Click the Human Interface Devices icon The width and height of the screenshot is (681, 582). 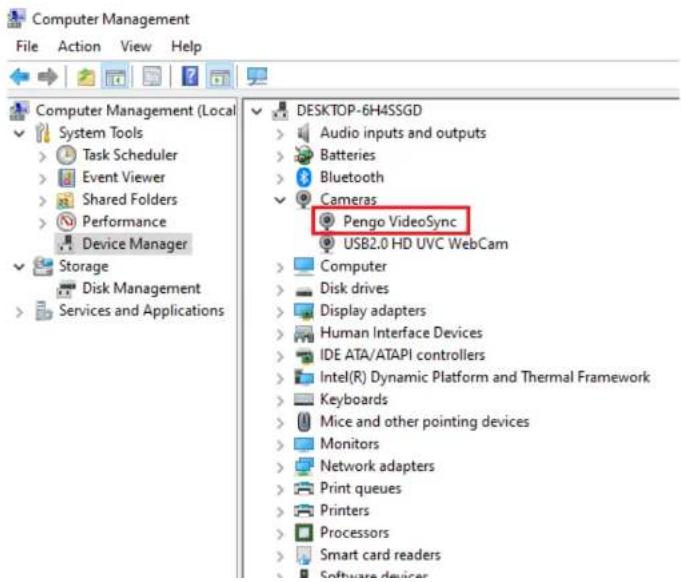click(304, 334)
